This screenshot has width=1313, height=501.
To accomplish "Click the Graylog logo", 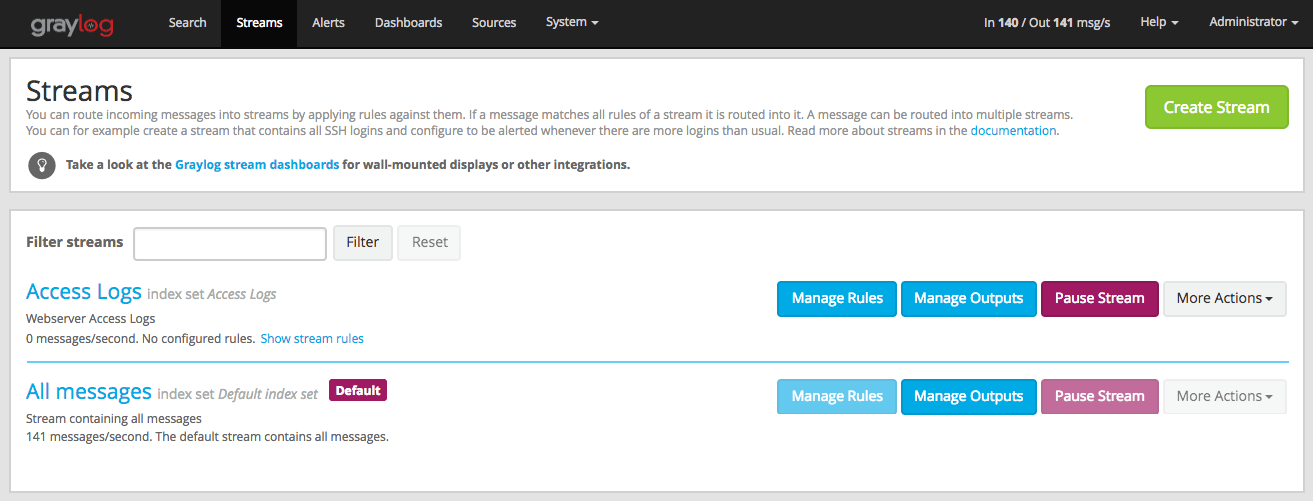I will pyautogui.click(x=71, y=23).
